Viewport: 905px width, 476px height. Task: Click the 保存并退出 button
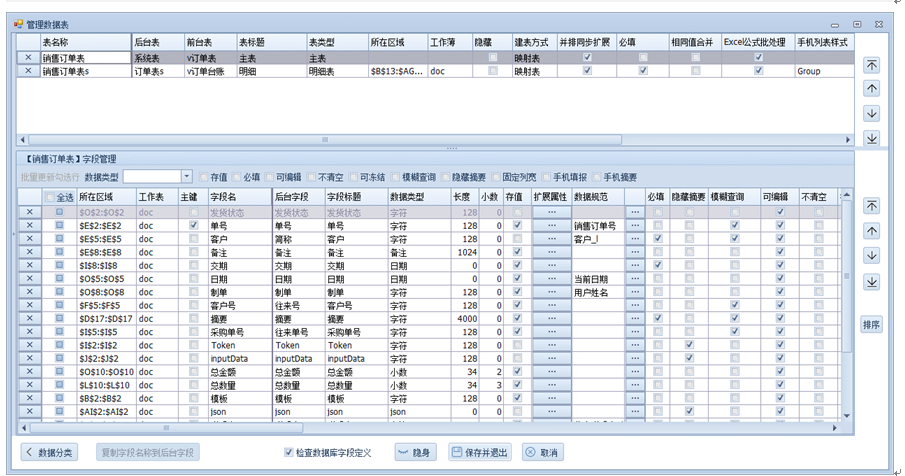(480, 452)
